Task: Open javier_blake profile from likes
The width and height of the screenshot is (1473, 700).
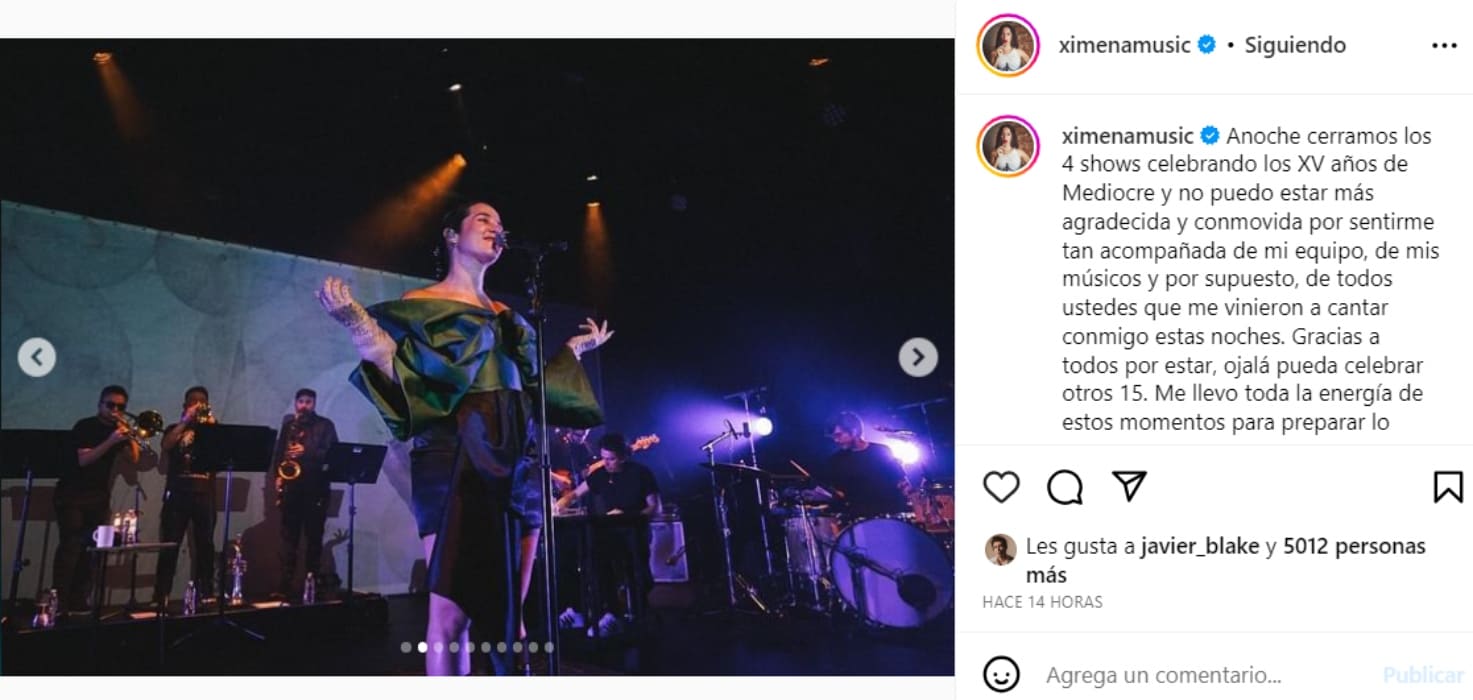Action: click(1196, 546)
